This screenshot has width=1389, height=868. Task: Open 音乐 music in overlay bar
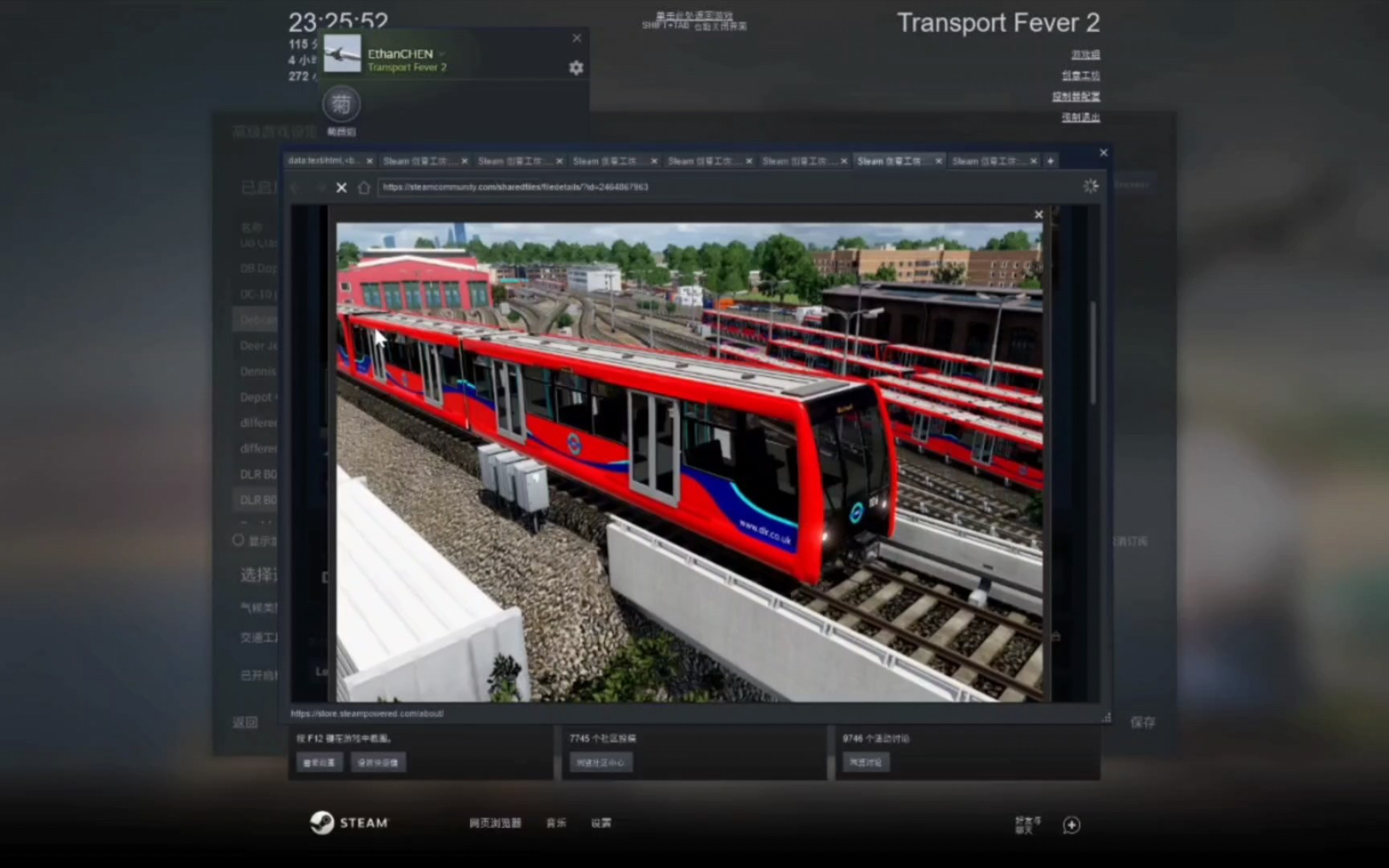pos(556,823)
